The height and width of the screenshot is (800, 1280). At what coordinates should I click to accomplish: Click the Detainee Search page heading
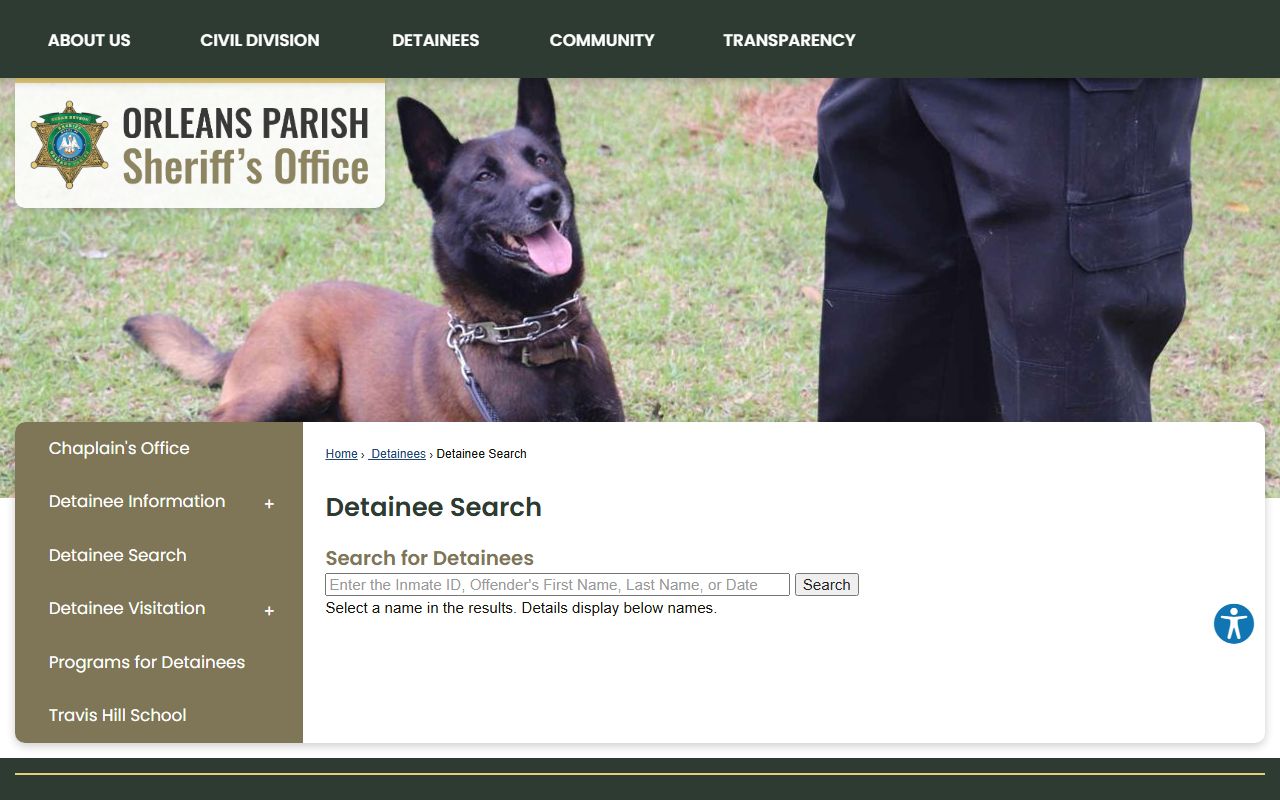pyautogui.click(x=433, y=507)
